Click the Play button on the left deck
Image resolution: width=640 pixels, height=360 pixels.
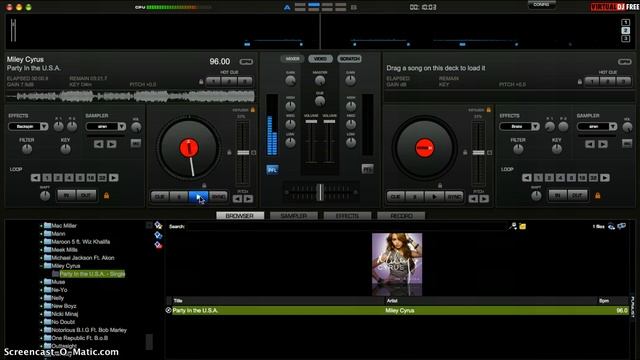(x=198, y=197)
